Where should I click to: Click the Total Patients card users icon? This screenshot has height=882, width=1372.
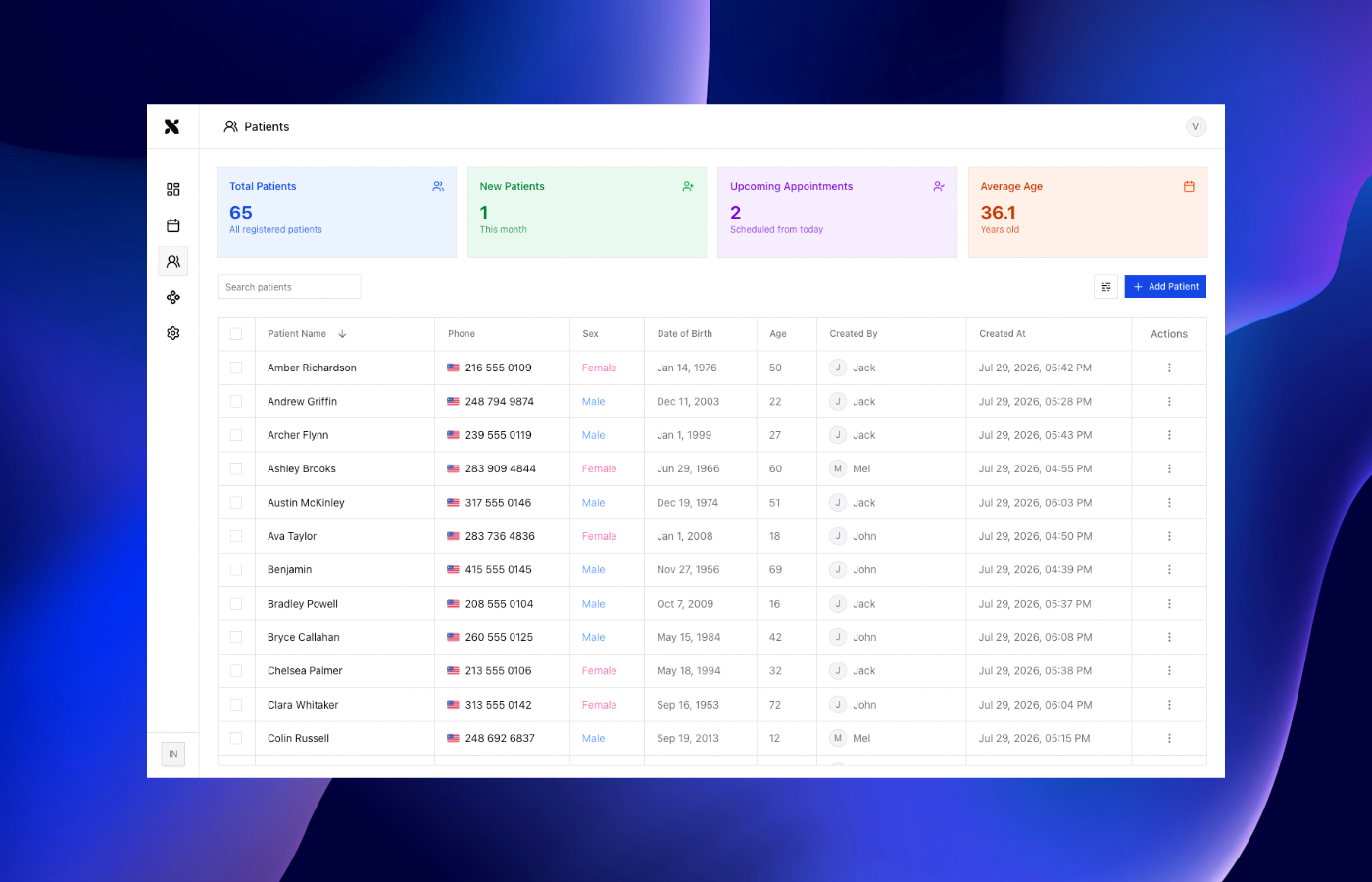pyautogui.click(x=438, y=186)
